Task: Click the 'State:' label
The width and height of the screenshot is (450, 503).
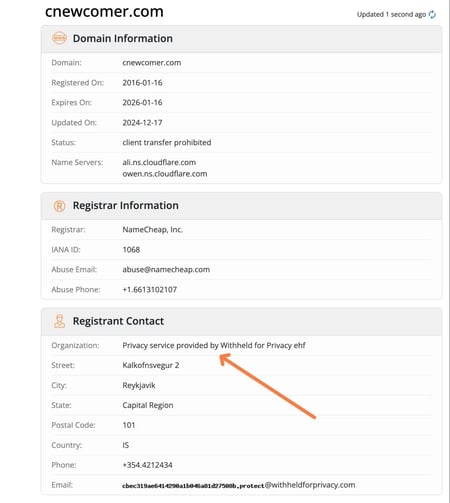Action: (61, 405)
